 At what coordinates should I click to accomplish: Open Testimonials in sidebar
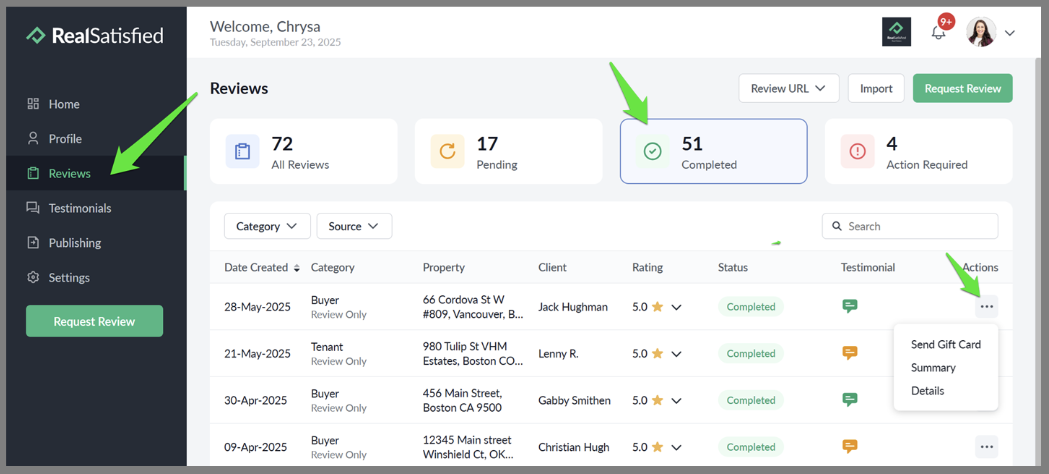click(x=69, y=208)
